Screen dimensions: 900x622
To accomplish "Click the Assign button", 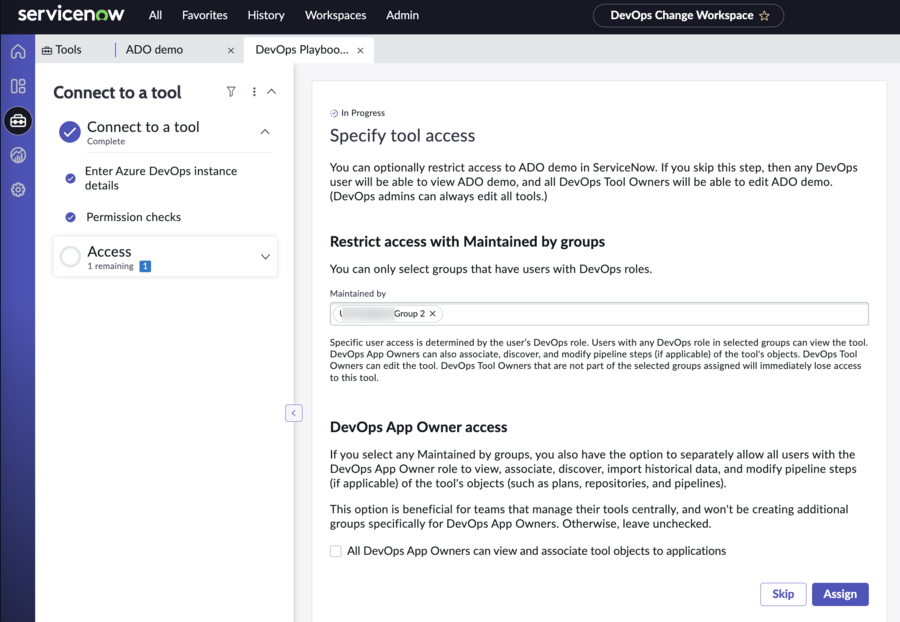I will click(x=840, y=594).
